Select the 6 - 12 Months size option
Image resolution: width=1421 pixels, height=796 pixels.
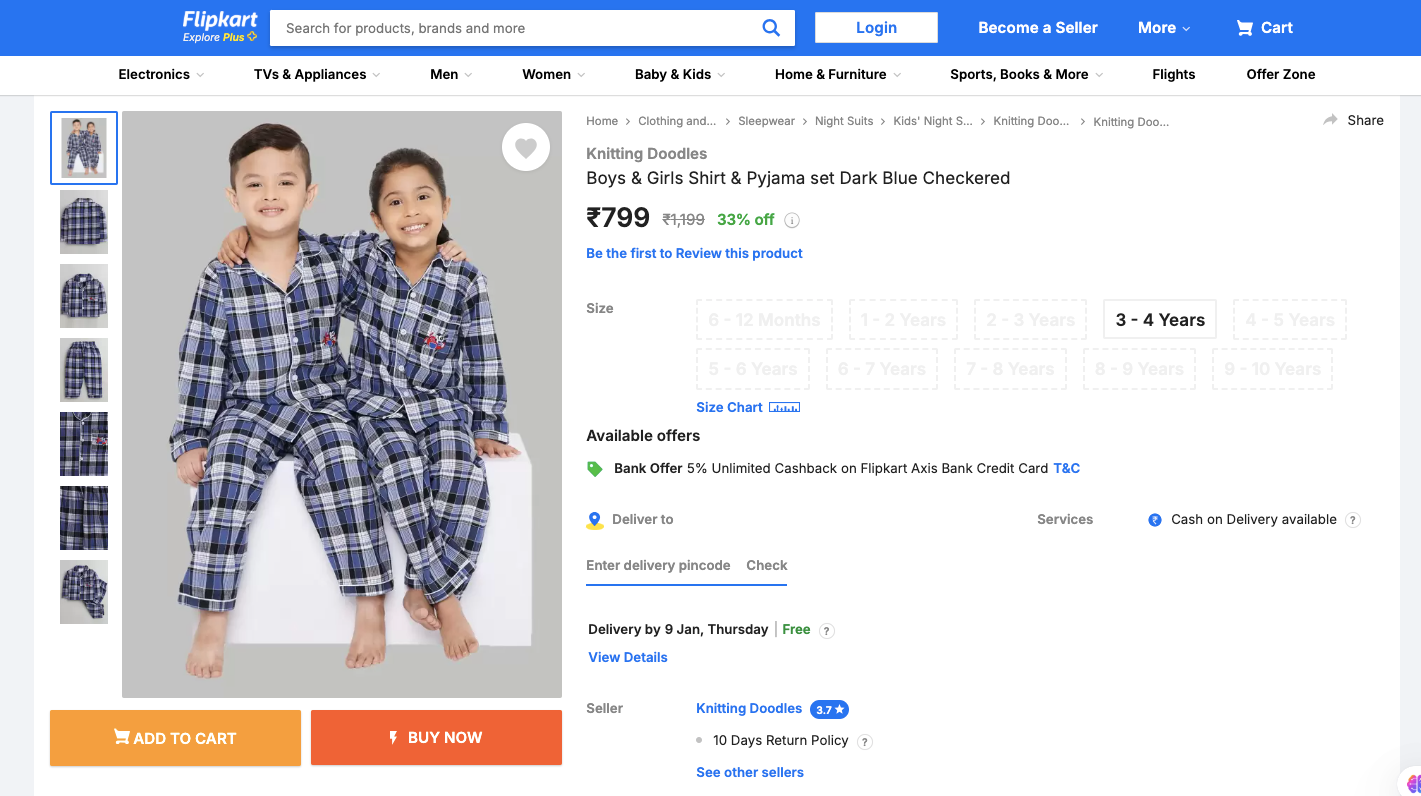(764, 320)
